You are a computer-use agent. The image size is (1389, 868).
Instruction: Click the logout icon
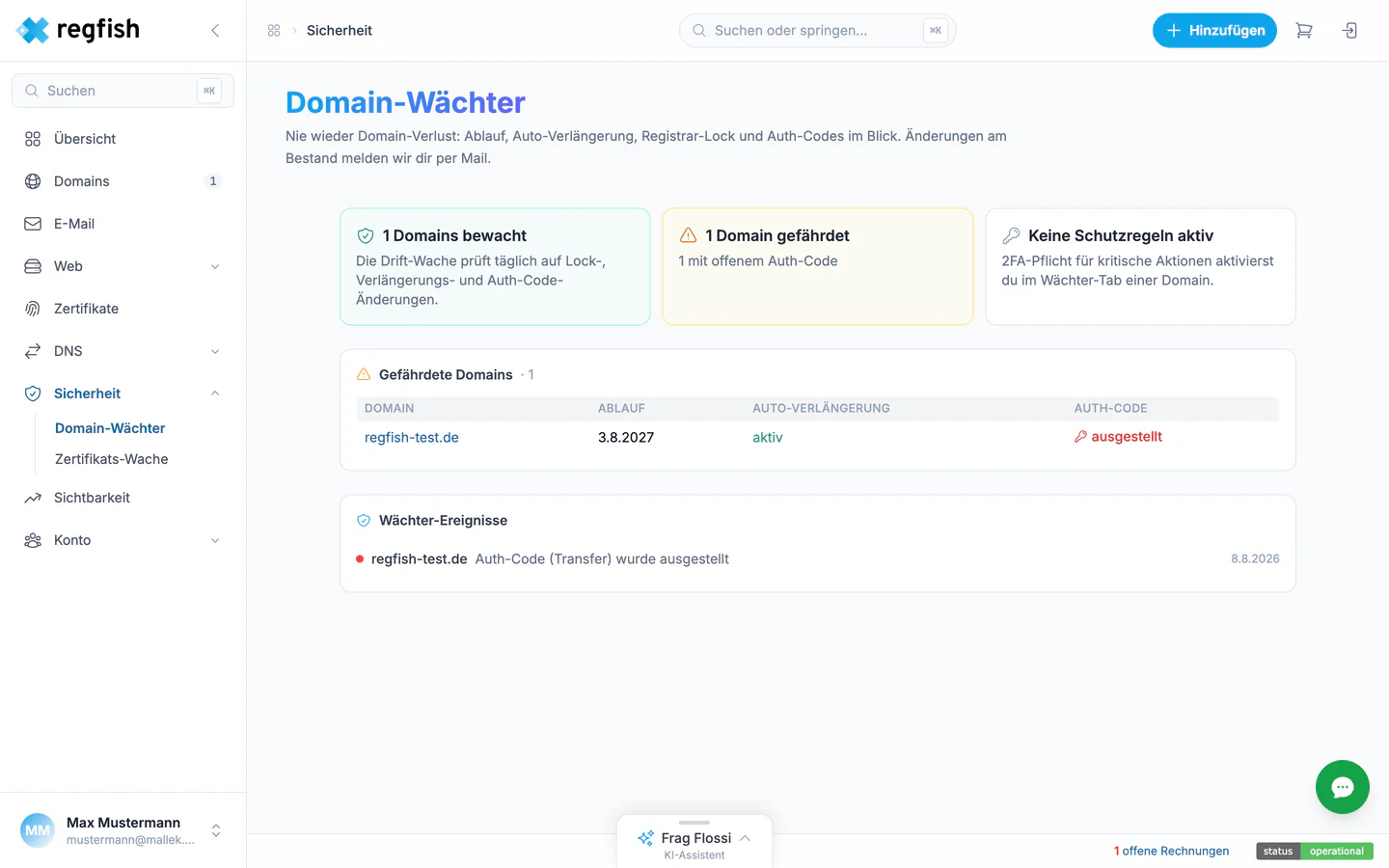(x=1350, y=31)
